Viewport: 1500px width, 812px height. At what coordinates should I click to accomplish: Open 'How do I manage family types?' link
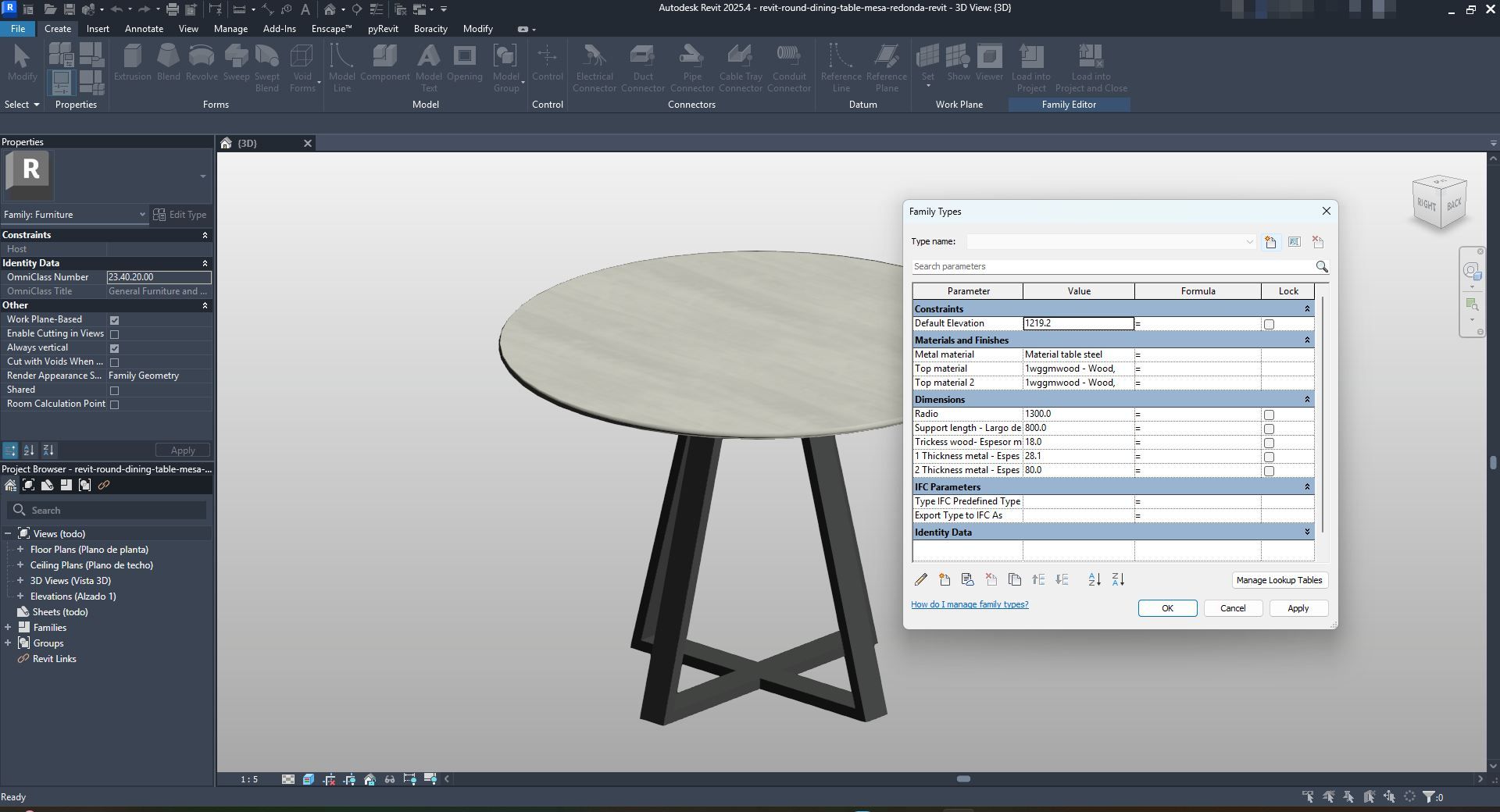click(970, 604)
